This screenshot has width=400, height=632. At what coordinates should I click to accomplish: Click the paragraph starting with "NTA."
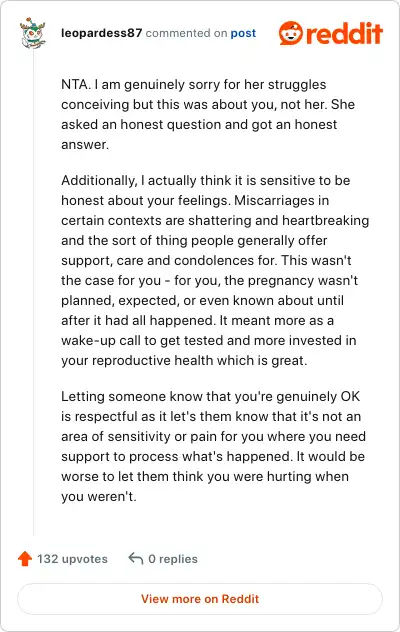208,114
